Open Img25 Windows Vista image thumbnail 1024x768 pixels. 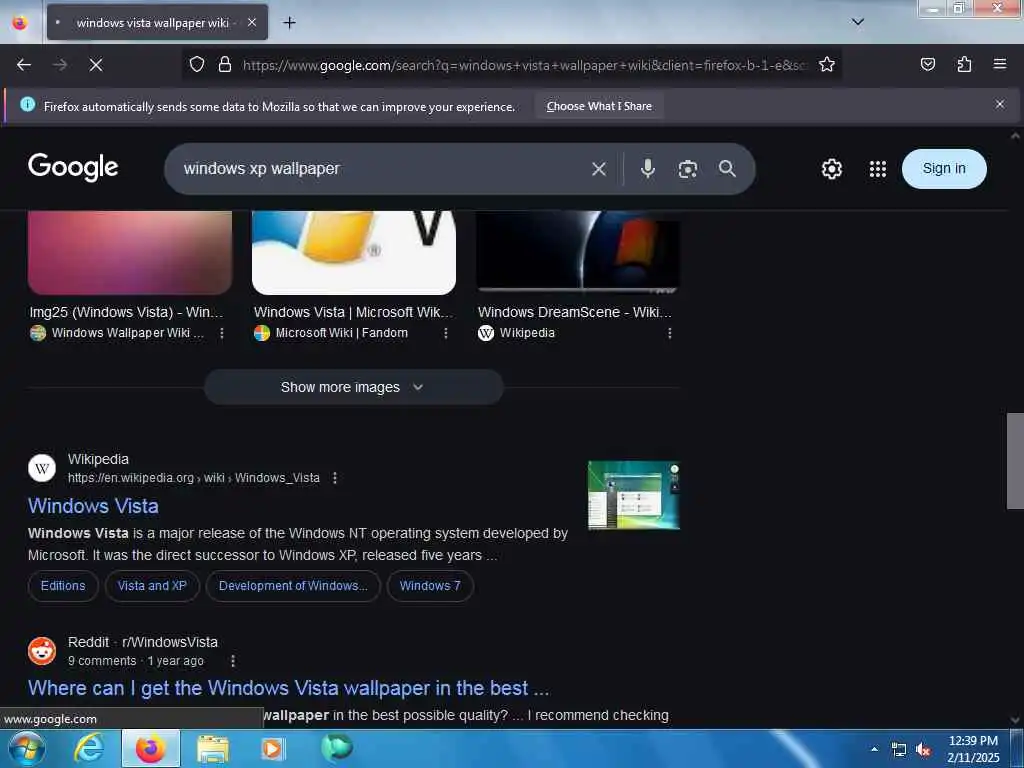pos(130,252)
